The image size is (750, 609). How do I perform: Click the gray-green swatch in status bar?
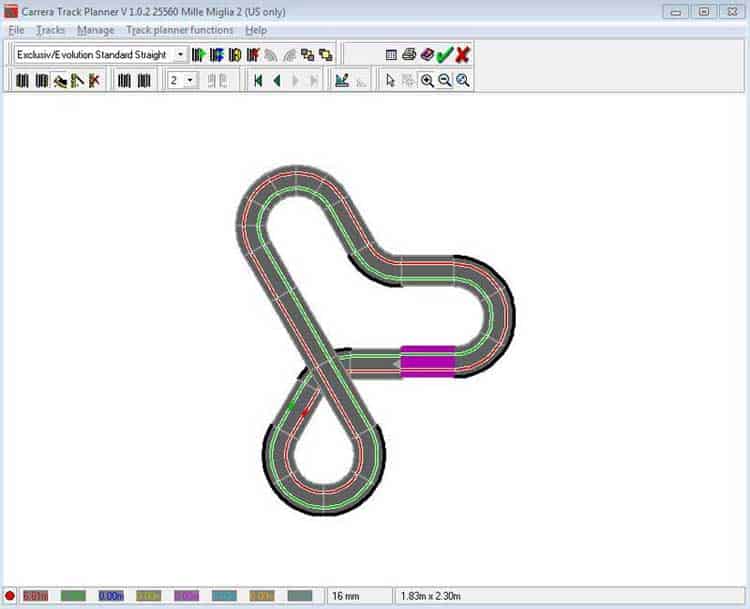[300, 596]
